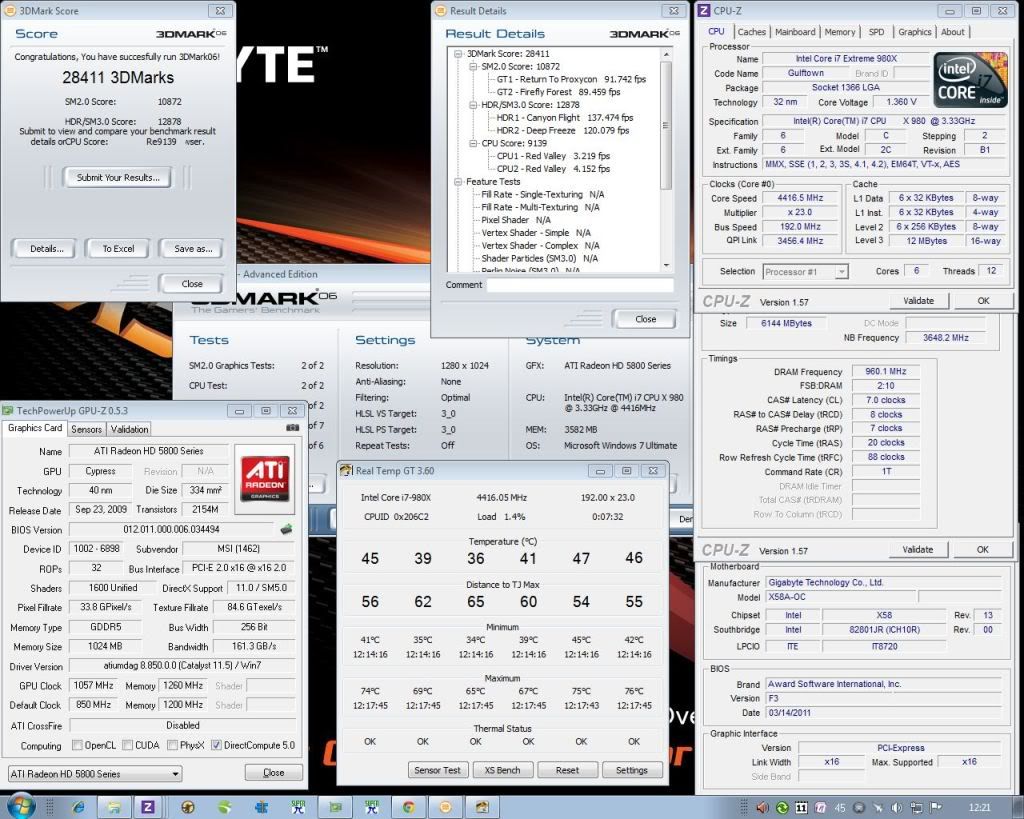The width and height of the screenshot is (1024, 819).
Task: Collapse the CPU Score tree node
Action: pyautogui.click(x=473, y=143)
